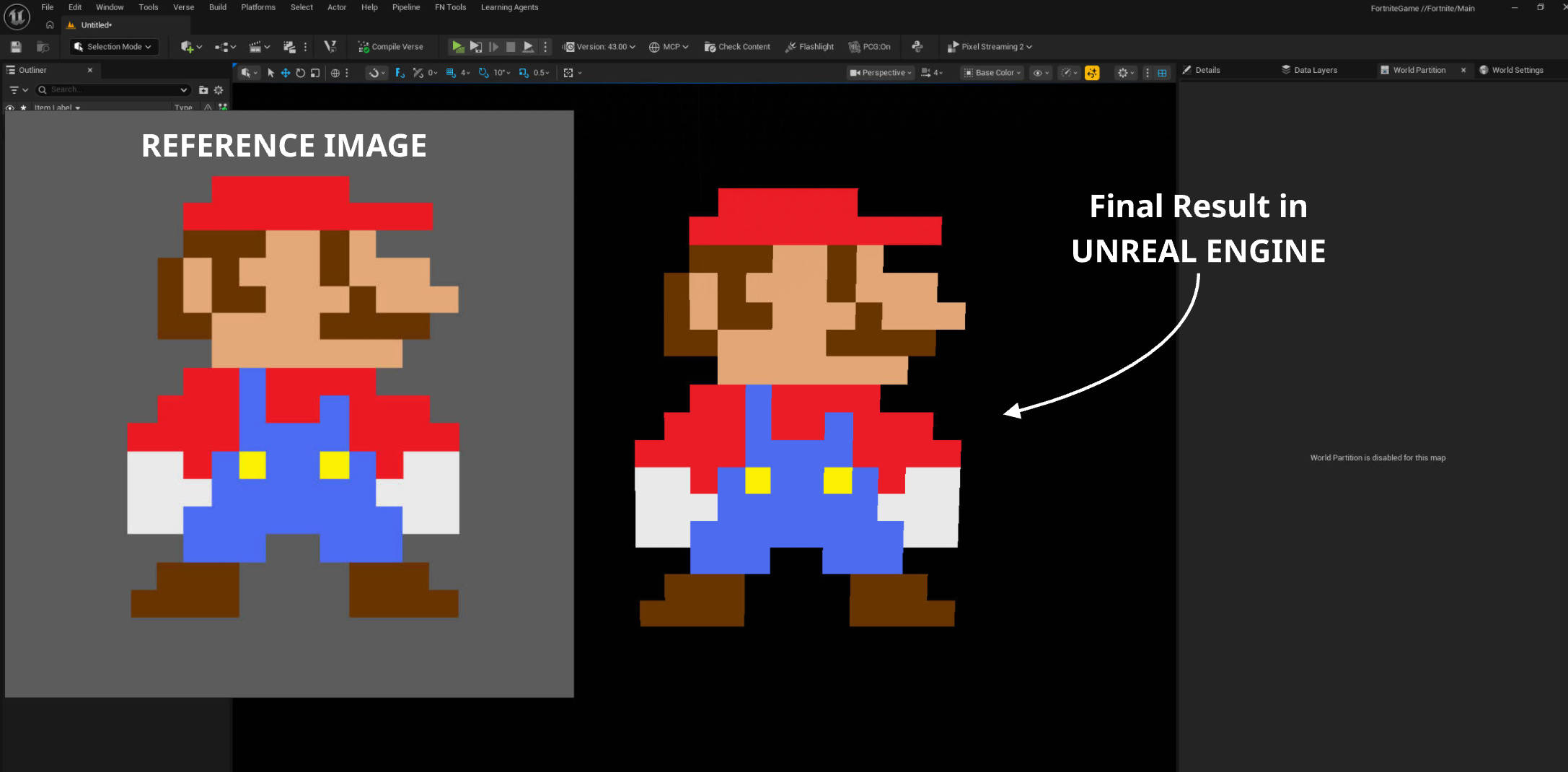Viewport: 1568px width, 772px height.
Task: Click the play-with-frame icon after Play
Action: point(475,46)
